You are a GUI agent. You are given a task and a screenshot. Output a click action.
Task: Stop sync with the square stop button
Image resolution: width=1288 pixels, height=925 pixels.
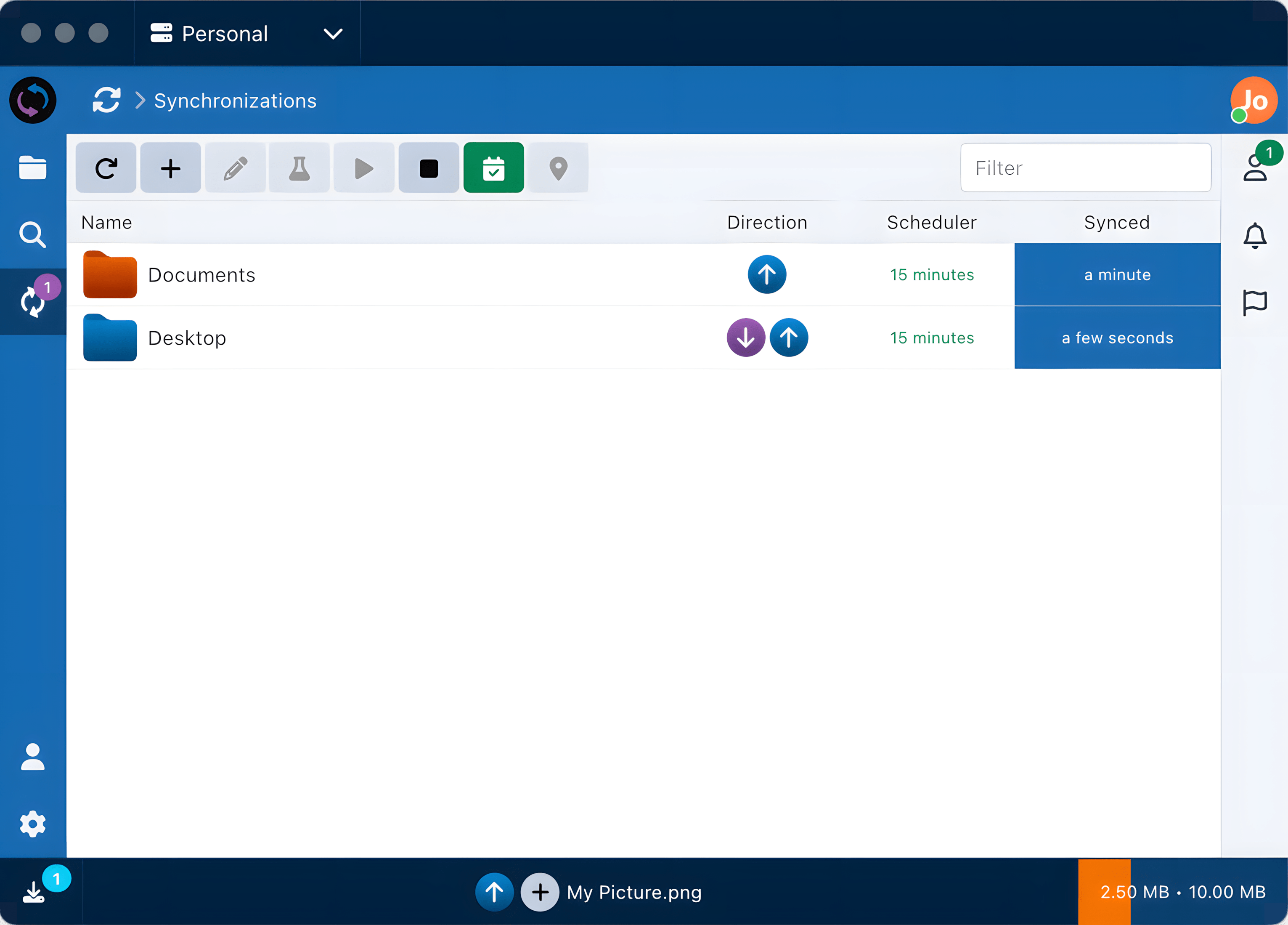click(429, 168)
